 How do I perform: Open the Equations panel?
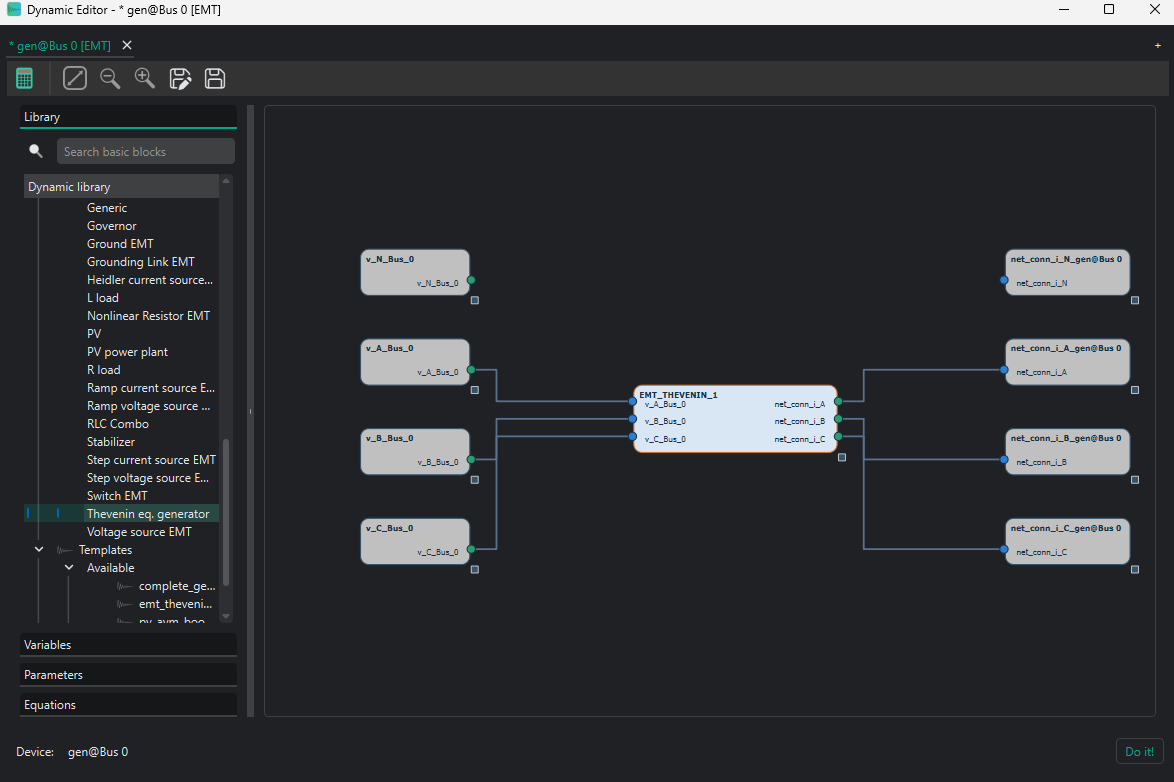128,705
